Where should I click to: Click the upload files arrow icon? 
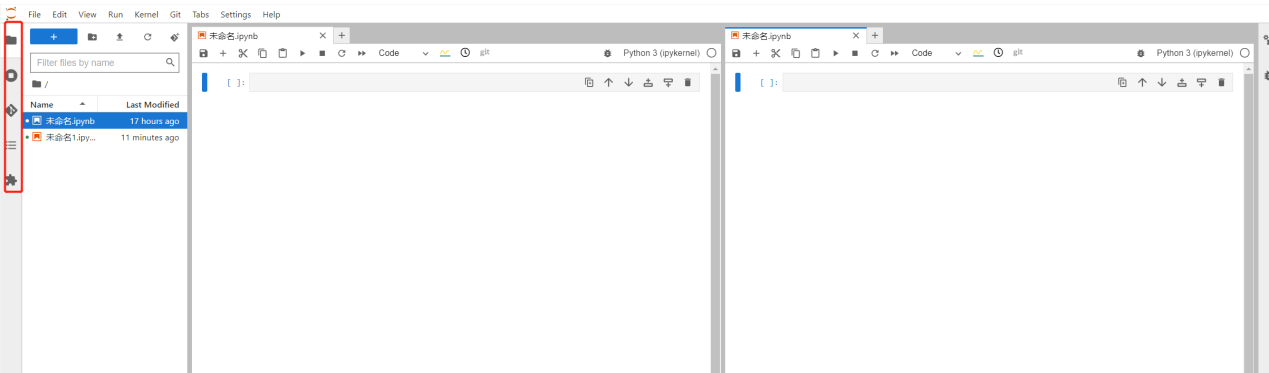[x=120, y=37]
